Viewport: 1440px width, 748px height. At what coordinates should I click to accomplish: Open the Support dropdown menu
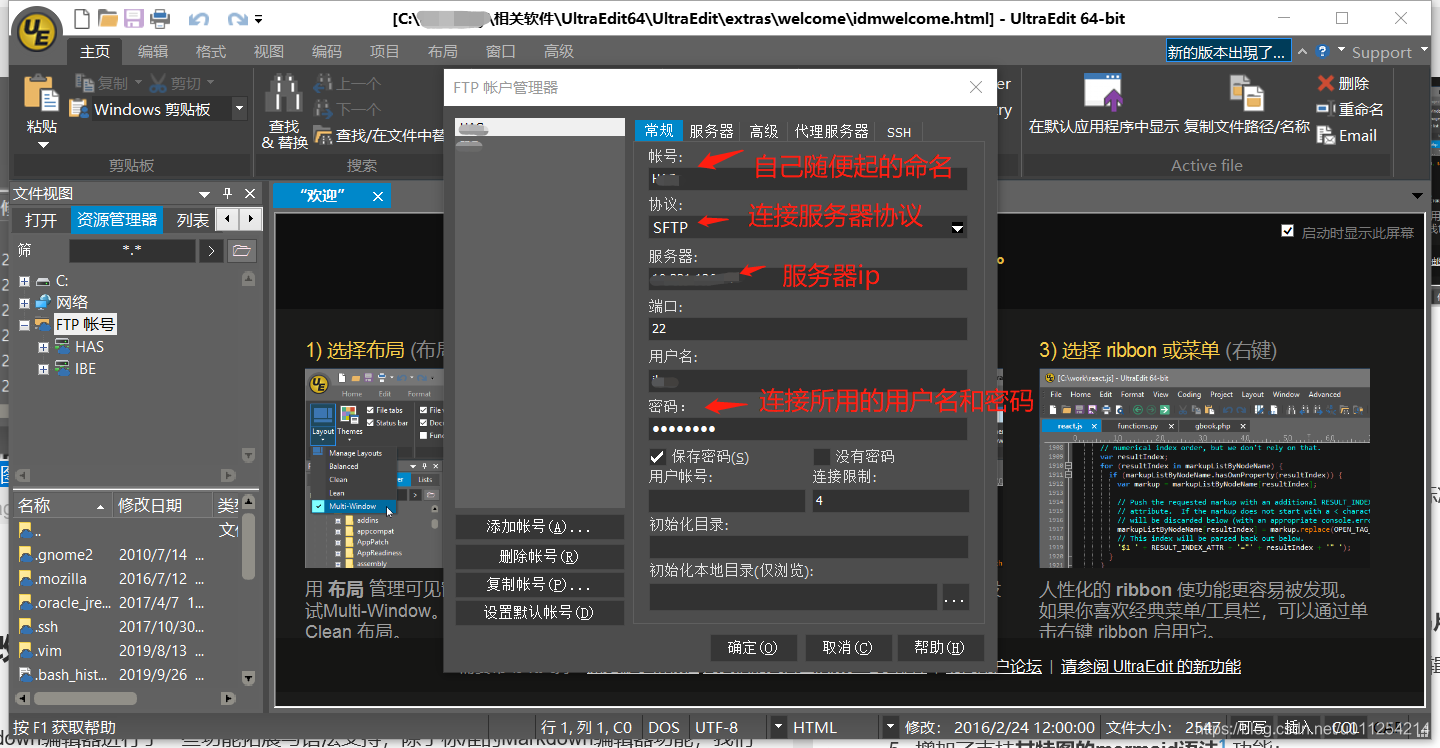(1389, 52)
